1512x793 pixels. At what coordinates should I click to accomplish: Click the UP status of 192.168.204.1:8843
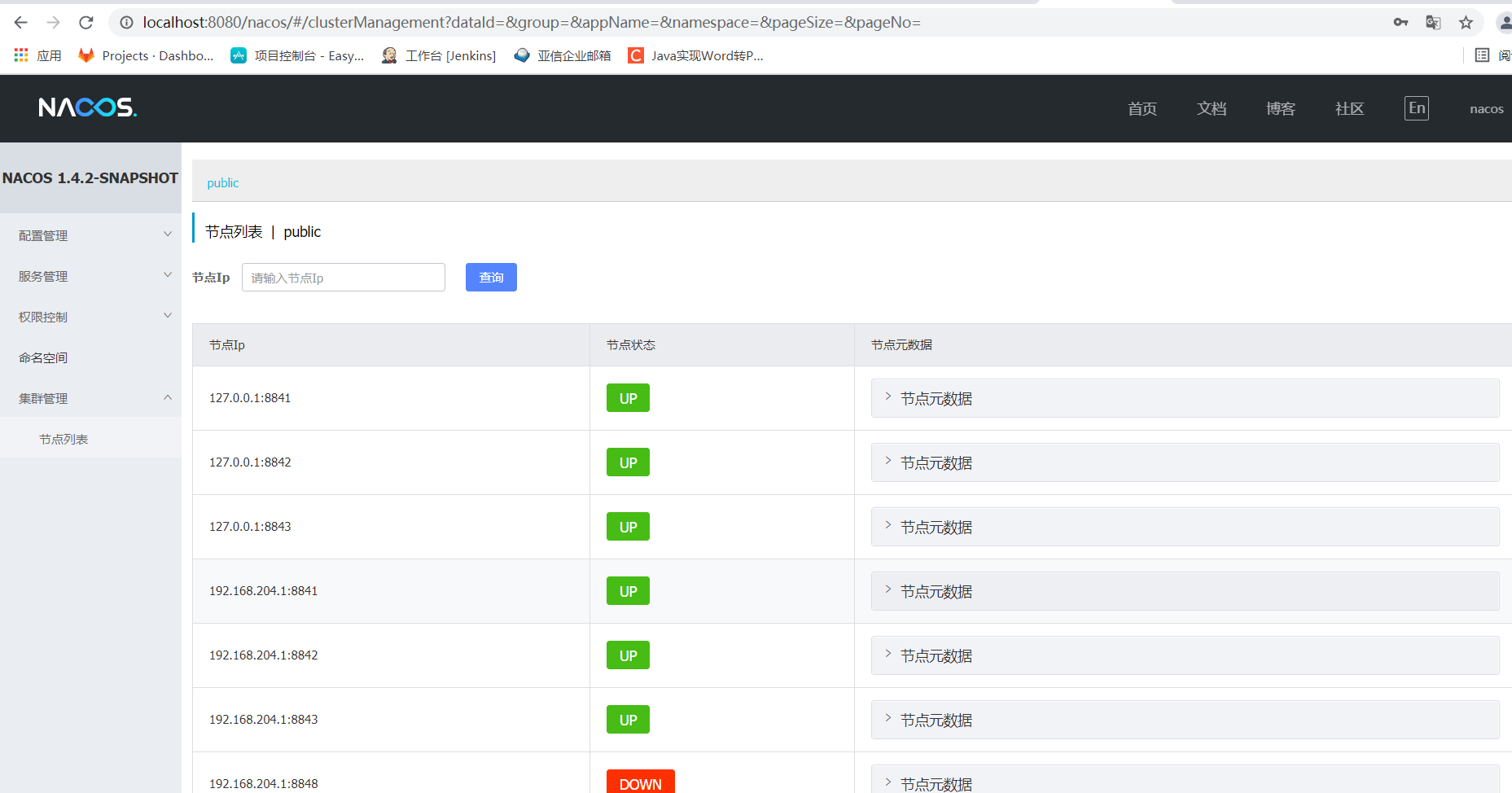point(628,720)
